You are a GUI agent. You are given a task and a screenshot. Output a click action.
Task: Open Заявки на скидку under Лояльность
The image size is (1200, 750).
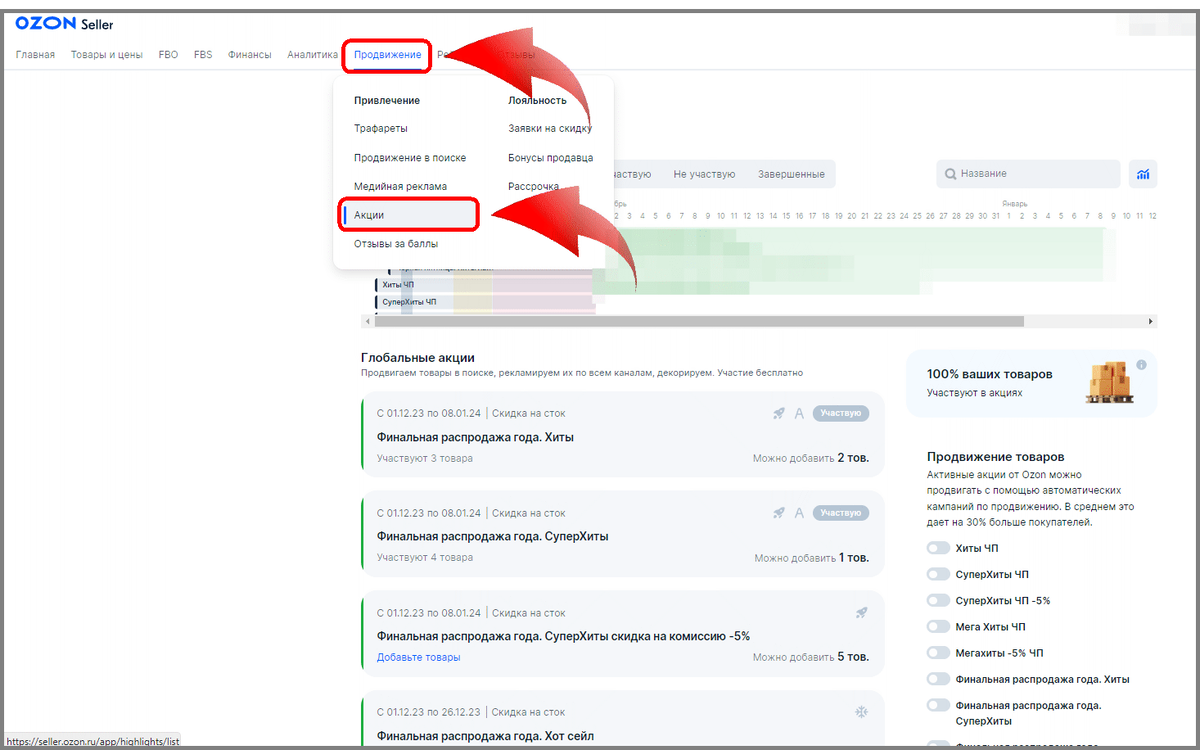tap(550, 129)
